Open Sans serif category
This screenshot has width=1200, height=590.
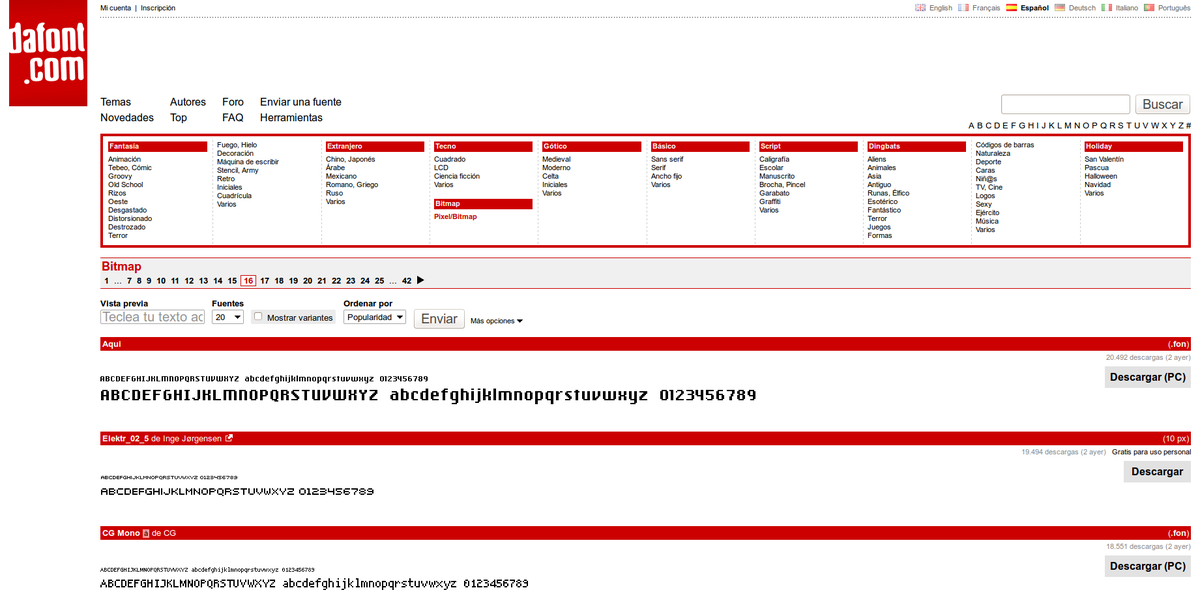[667, 159]
